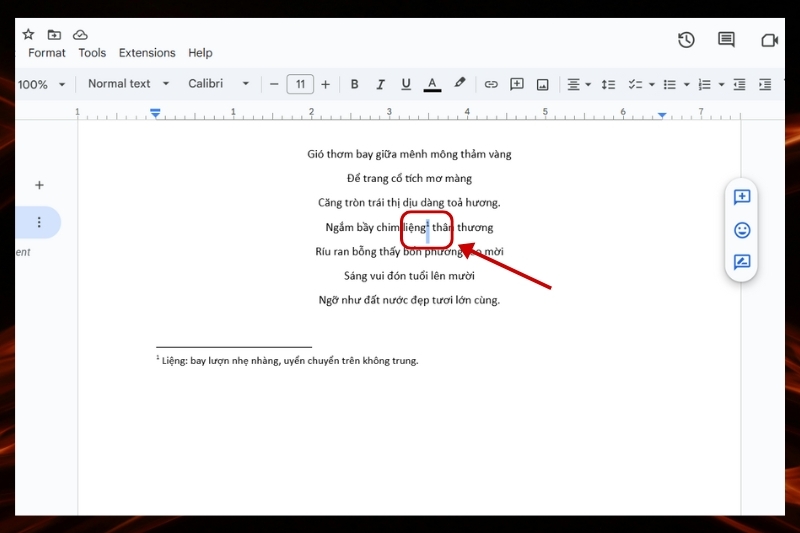
Task: Insert a link with the chain icon
Action: [x=491, y=84]
